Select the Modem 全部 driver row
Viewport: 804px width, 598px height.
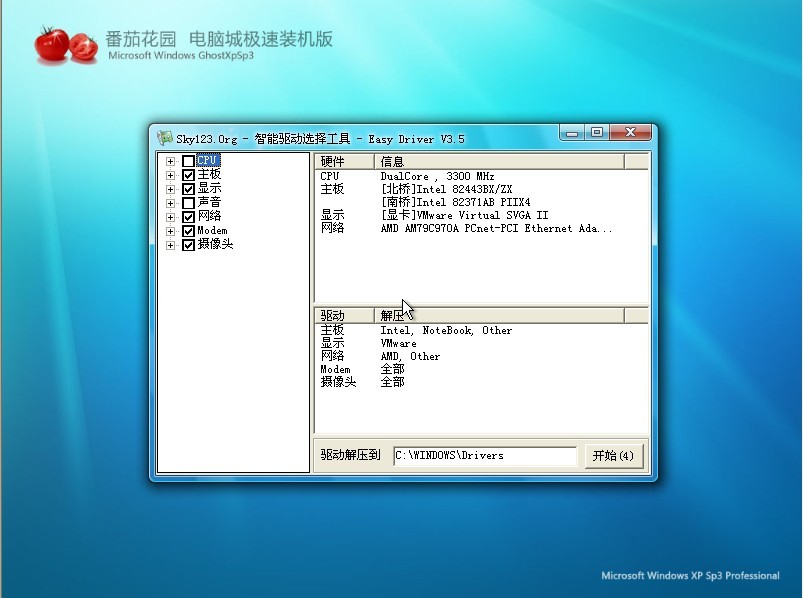[481, 369]
